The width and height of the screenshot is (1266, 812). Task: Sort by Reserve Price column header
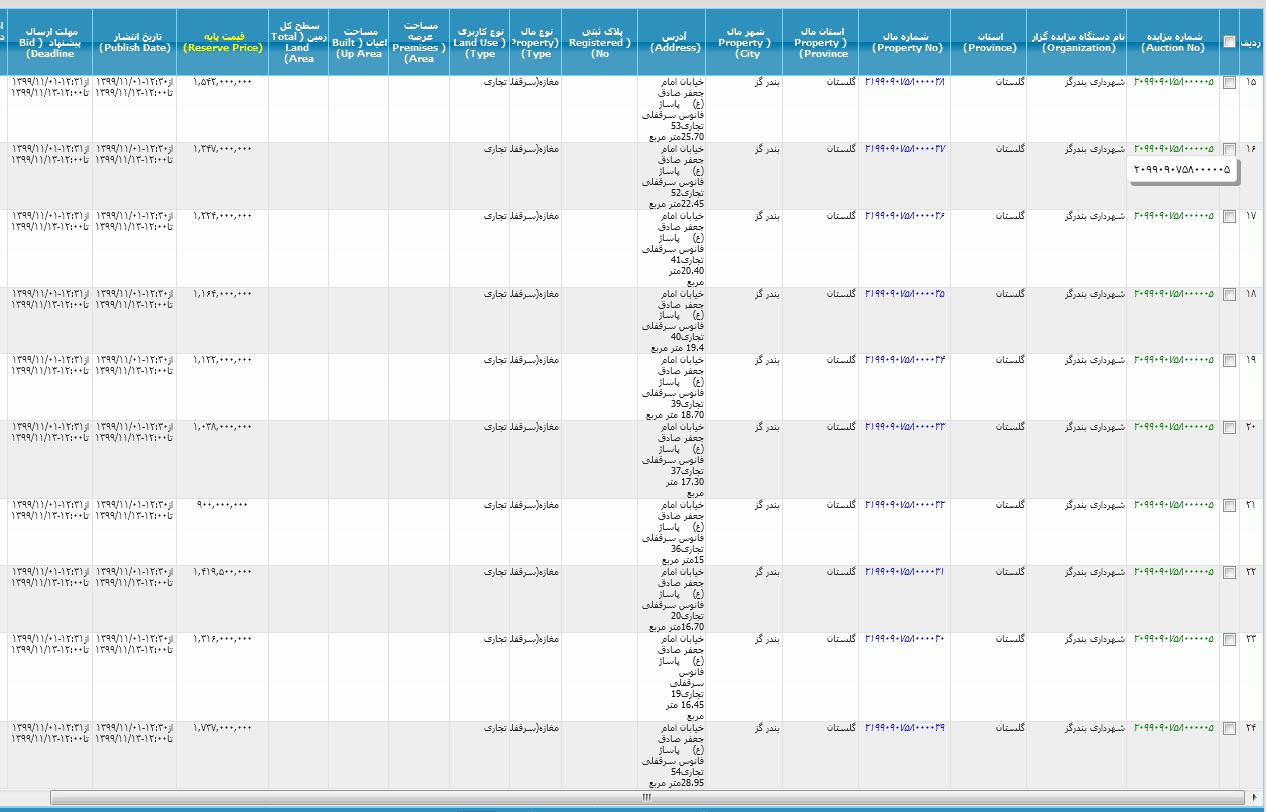coord(222,42)
